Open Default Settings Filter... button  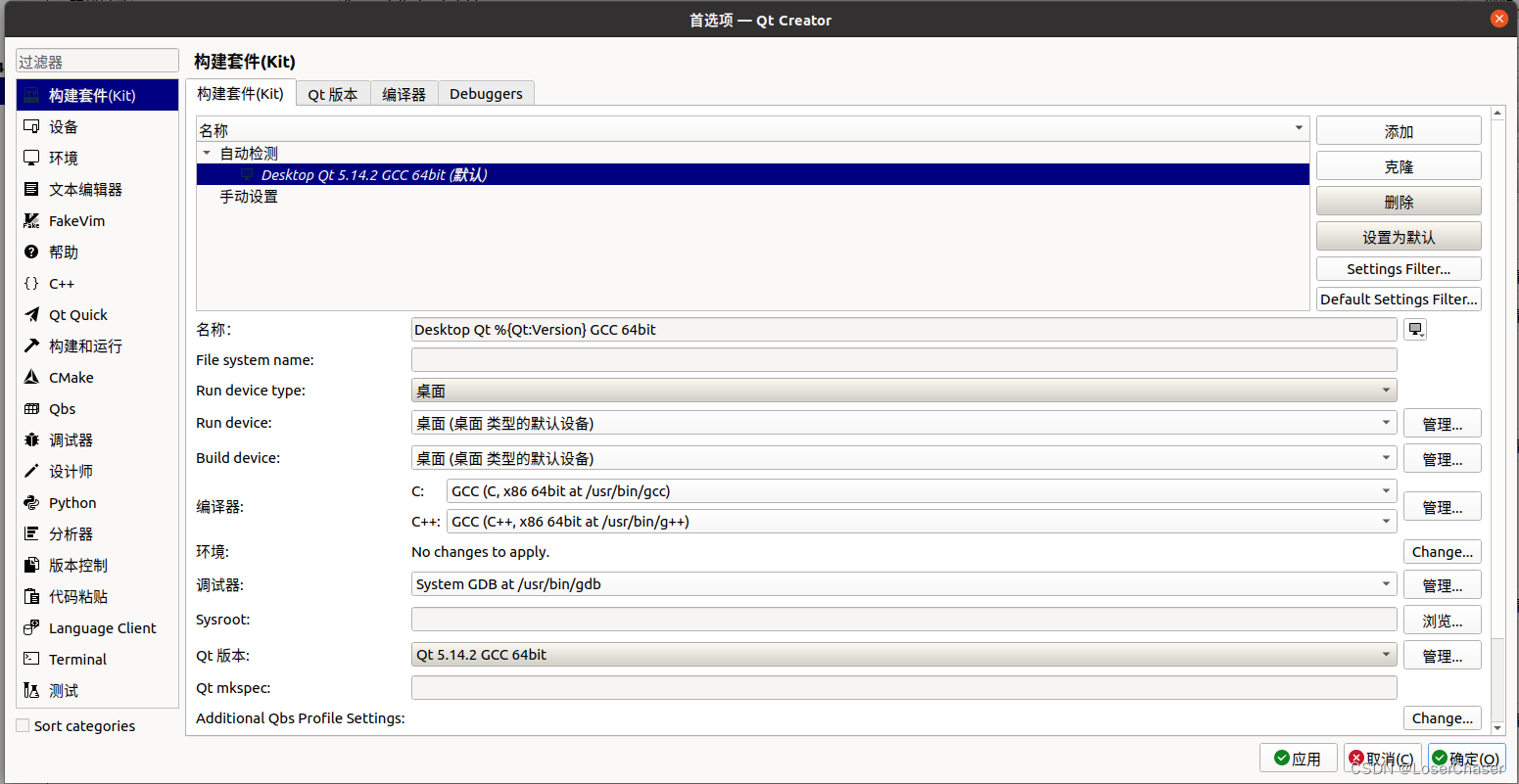[x=1399, y=300]
